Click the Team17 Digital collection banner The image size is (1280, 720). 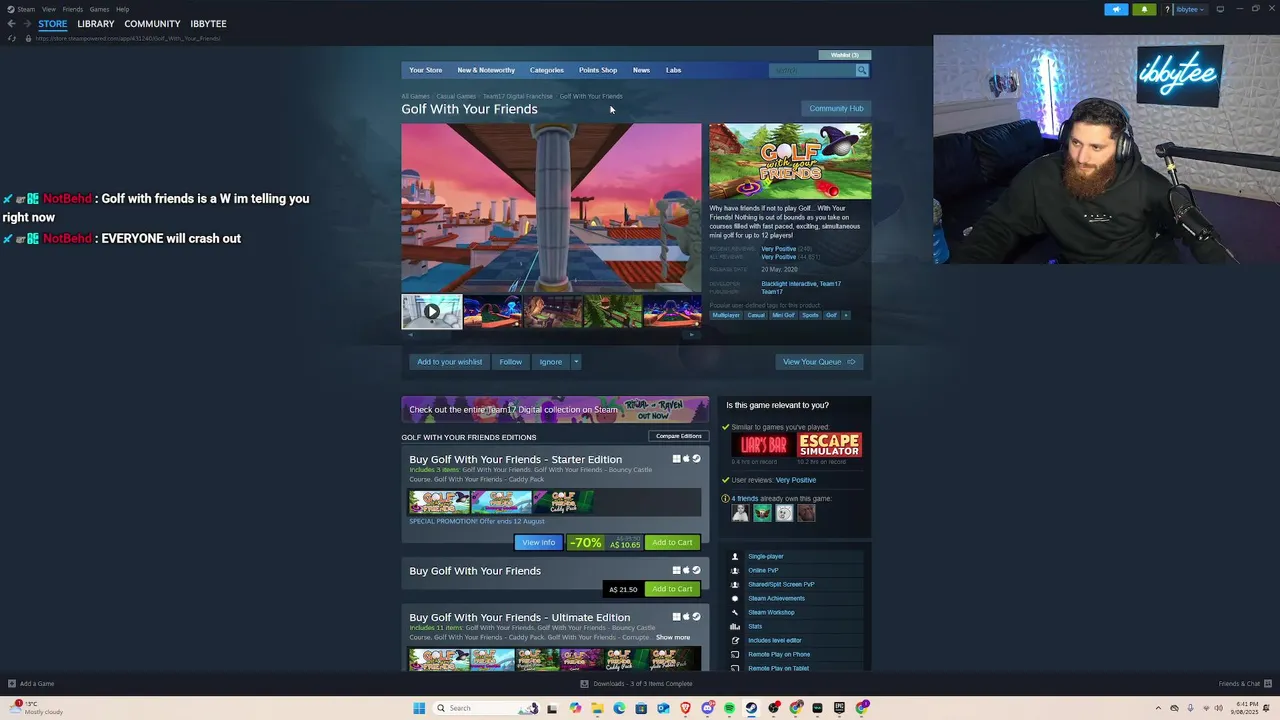tap(555, 409)
